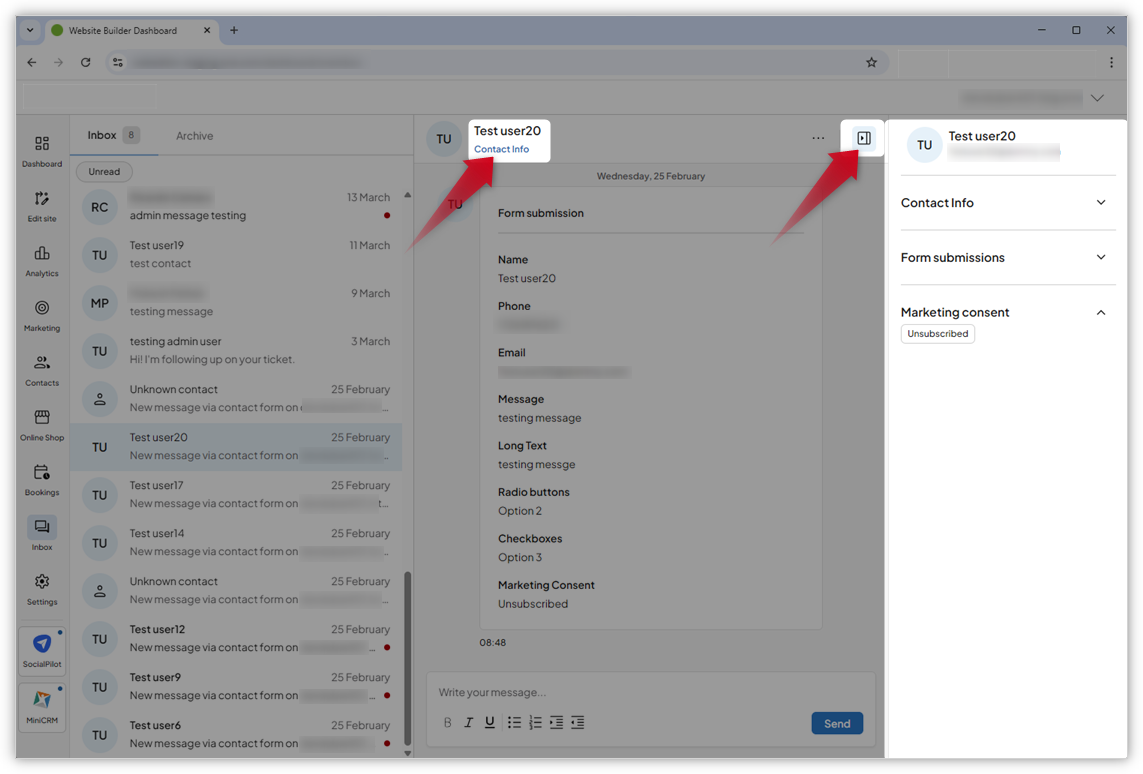This screenshot has width=1143, height=774.
Task: Click the Unsubscribed marketing consent chip
Action: point(937,333)
